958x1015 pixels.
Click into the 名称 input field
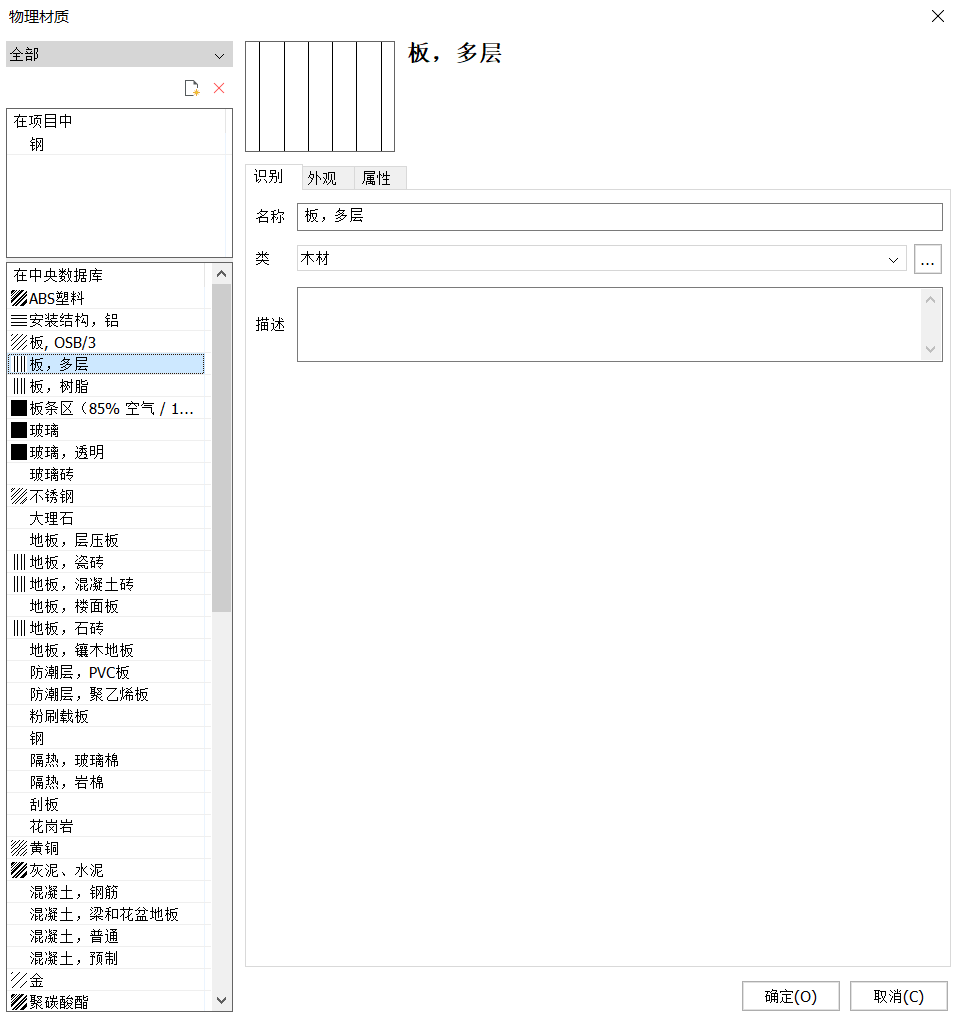[x=619, y=217]
